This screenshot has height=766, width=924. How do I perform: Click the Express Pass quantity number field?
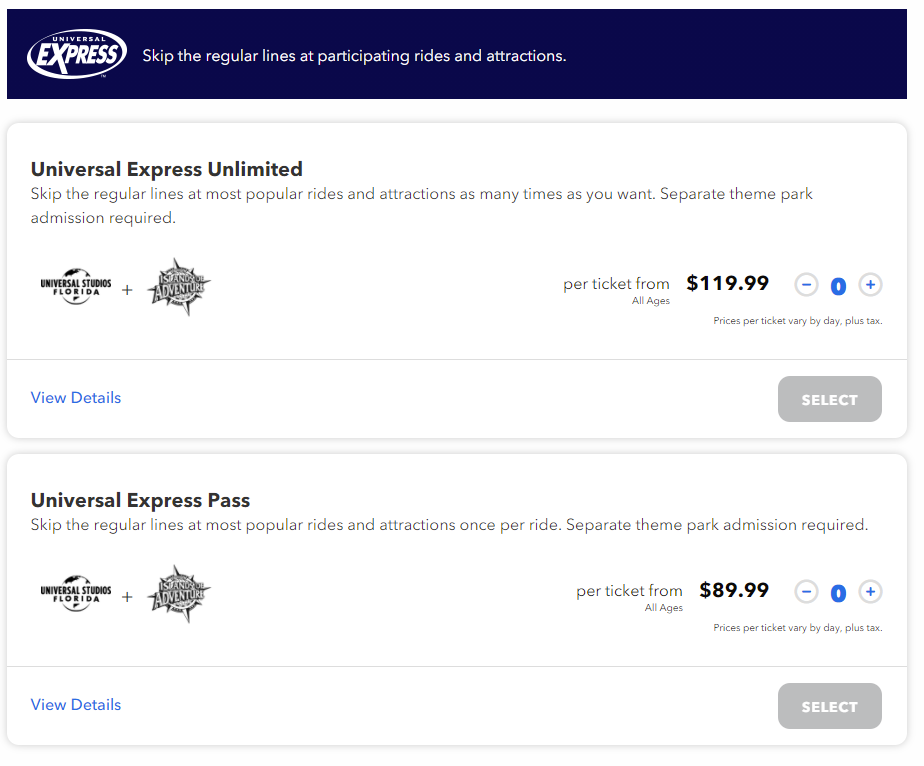[838, 593]
